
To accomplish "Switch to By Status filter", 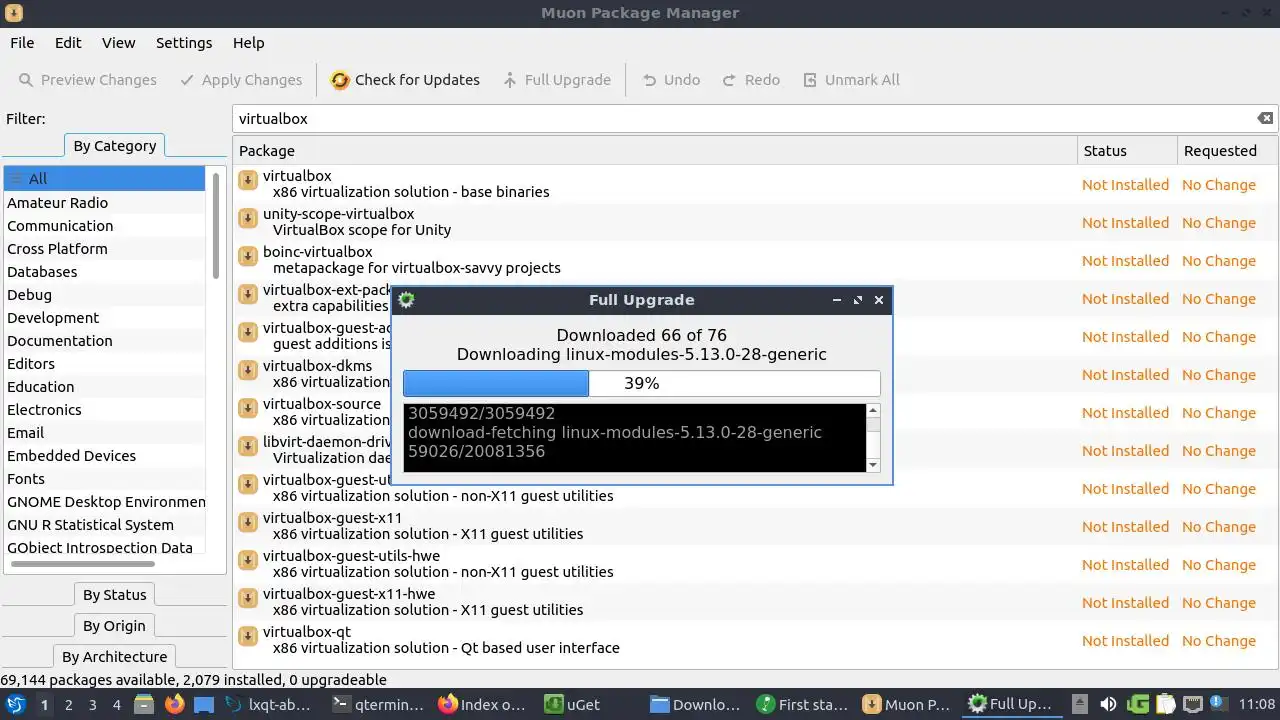I will click(x=114, y=595).
